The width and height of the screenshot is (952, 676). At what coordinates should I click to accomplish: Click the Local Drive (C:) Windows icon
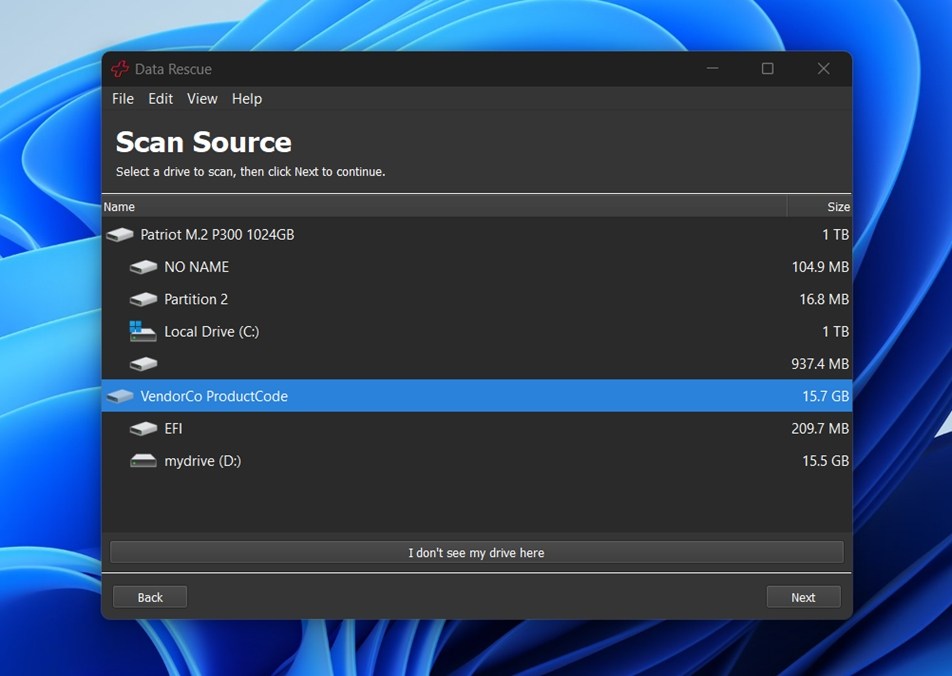coord(144,332)
